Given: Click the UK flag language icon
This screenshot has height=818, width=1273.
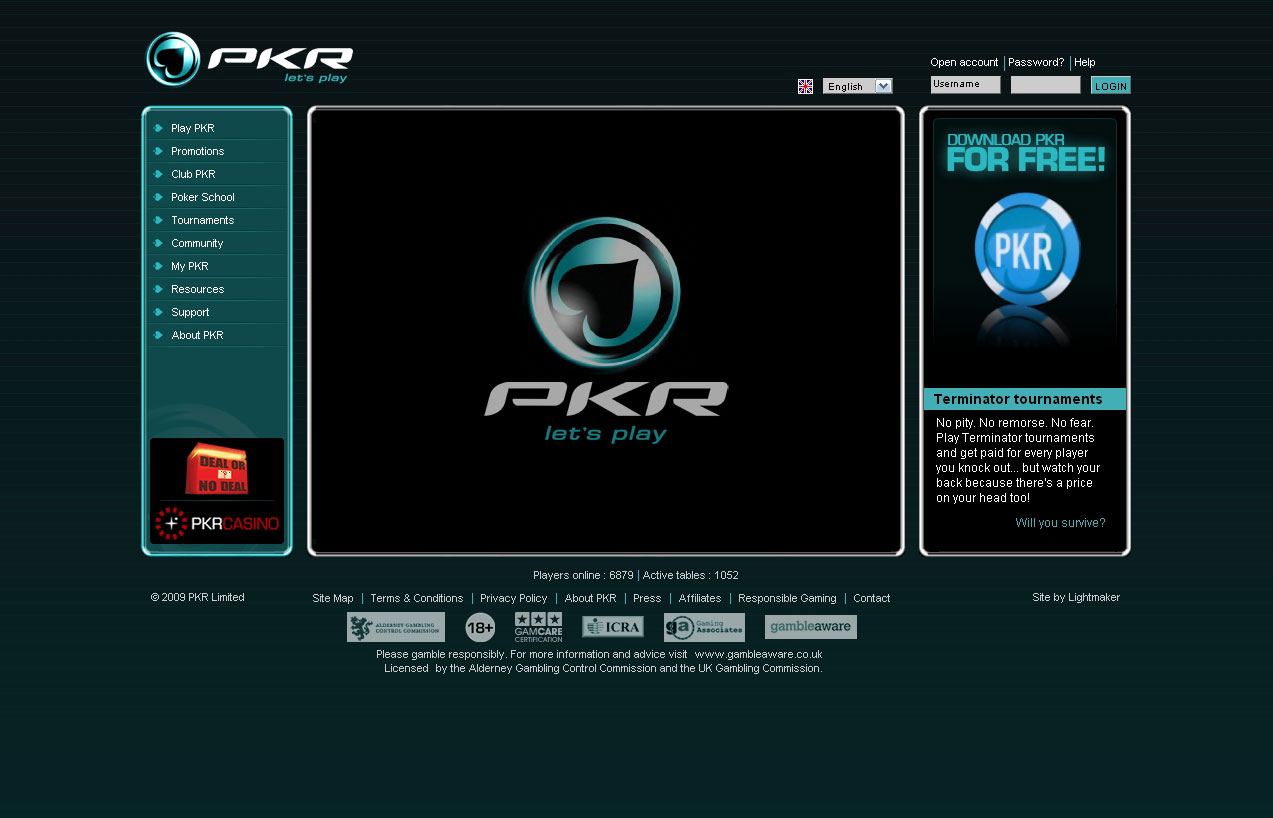Looking at the screenshot, I should [805, 86].
